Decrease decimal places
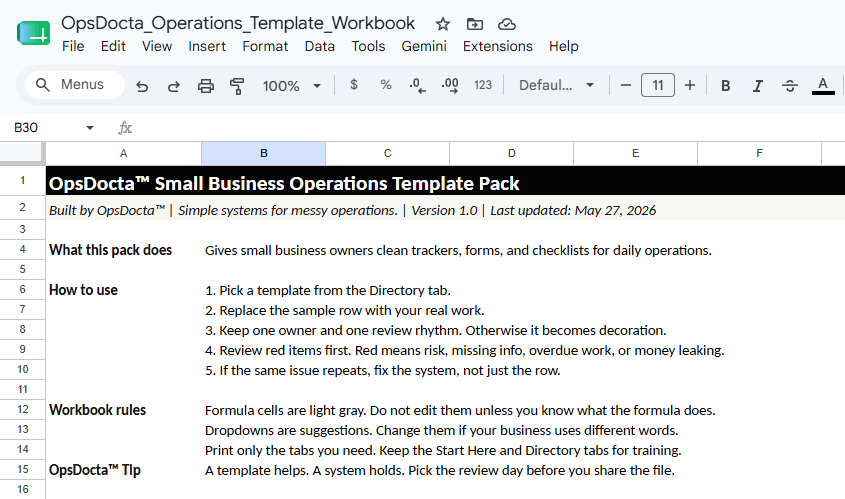Viewport: 845px width, 499px height. [x=417, y=85]
